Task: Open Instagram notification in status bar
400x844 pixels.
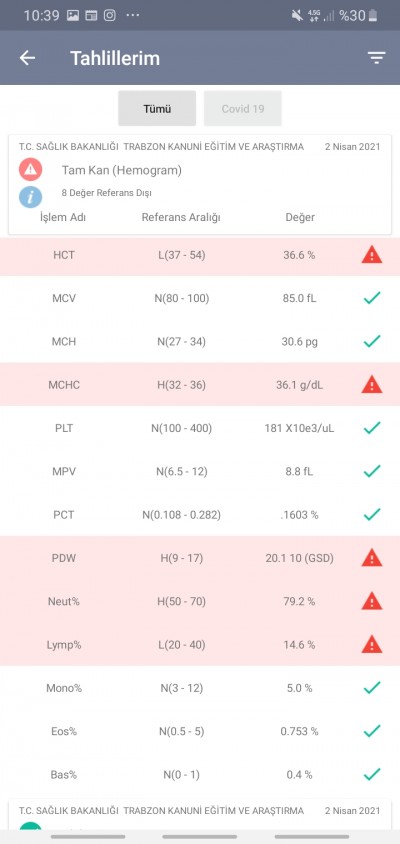Action: point(110,16)
